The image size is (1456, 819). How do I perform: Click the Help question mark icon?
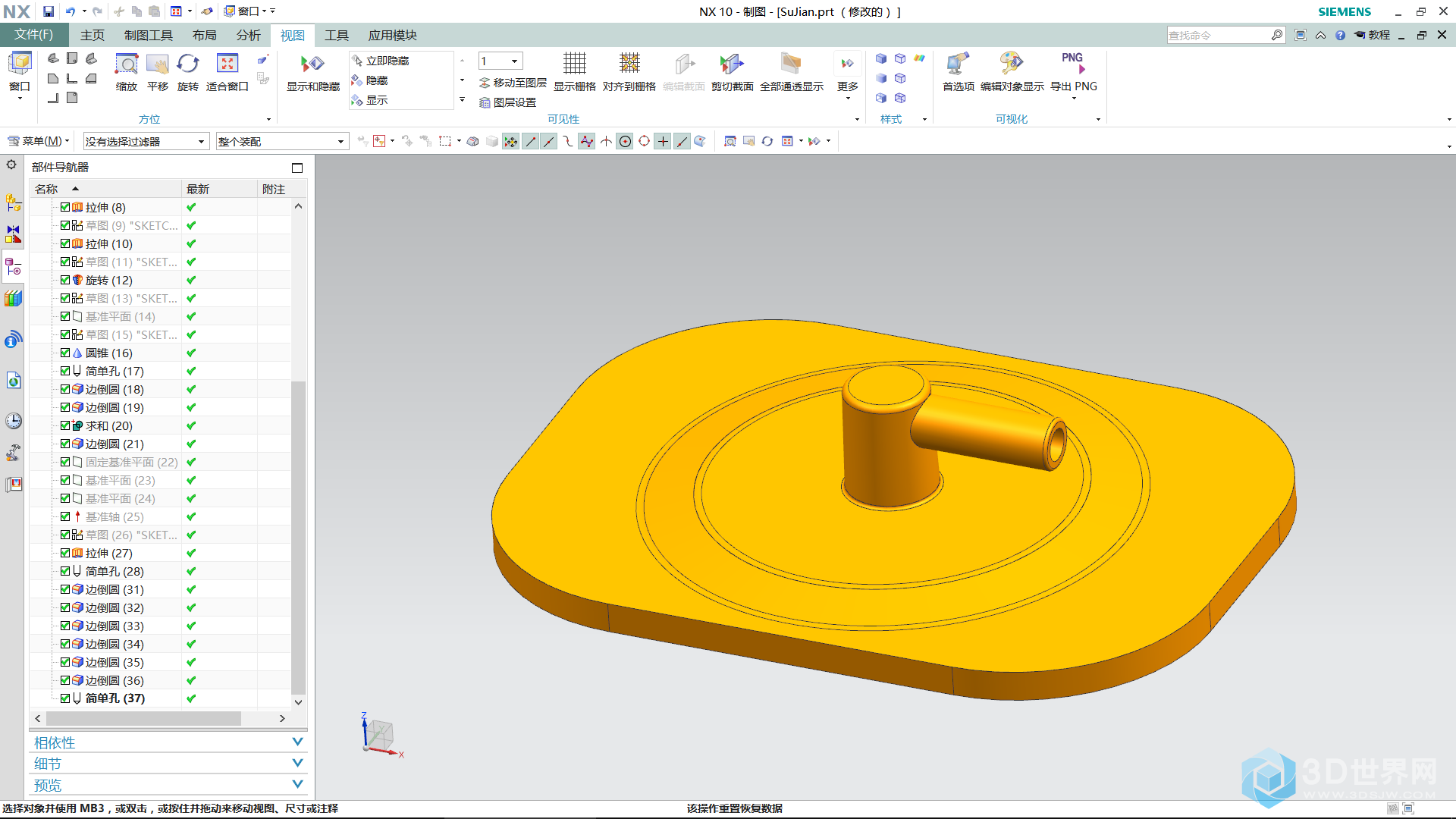pyautogui.click(x=1340, y=35)
